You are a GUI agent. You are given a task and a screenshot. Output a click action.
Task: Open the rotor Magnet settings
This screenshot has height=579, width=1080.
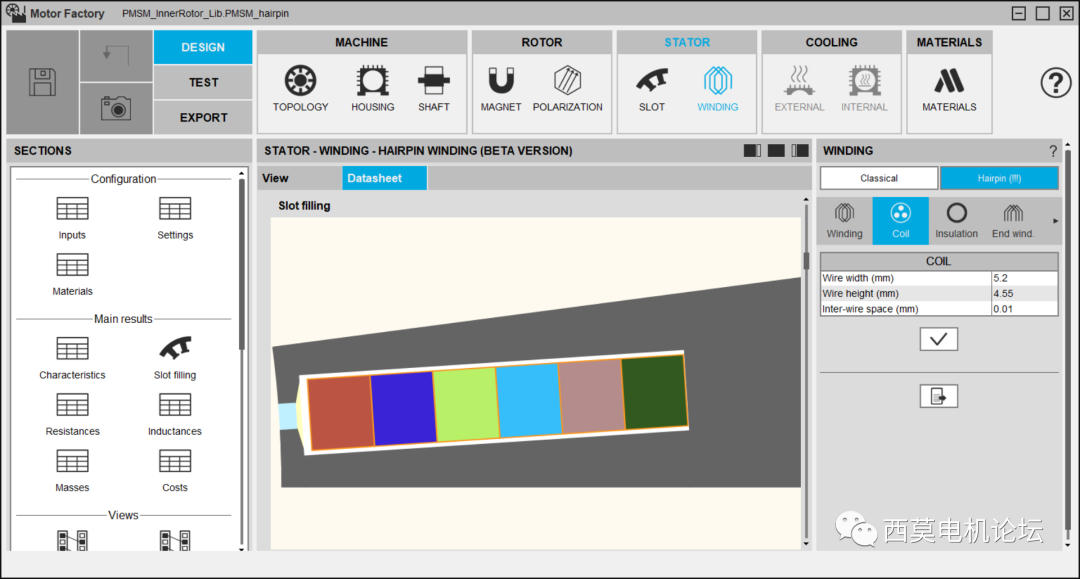[x=501, y=89]
